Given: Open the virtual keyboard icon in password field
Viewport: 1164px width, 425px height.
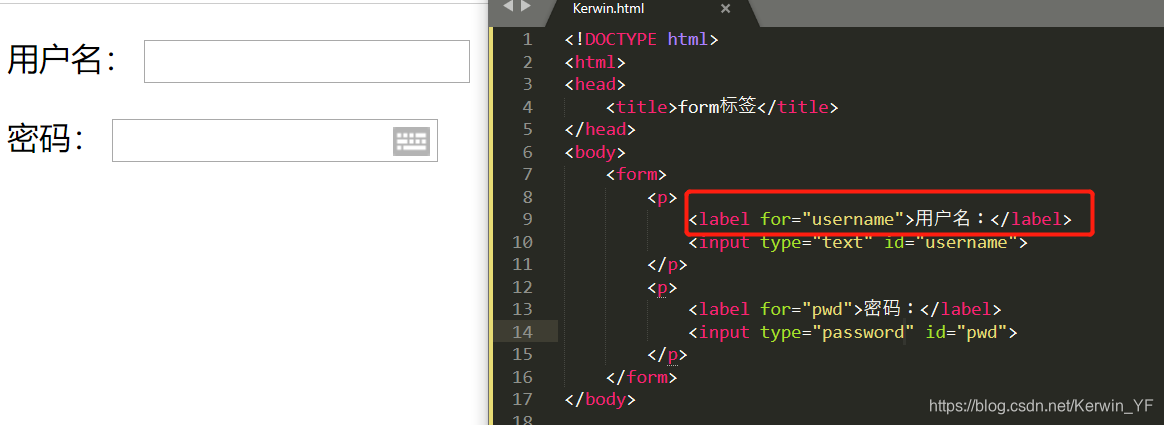Looking at the screenshot, I should coord(411,141).
